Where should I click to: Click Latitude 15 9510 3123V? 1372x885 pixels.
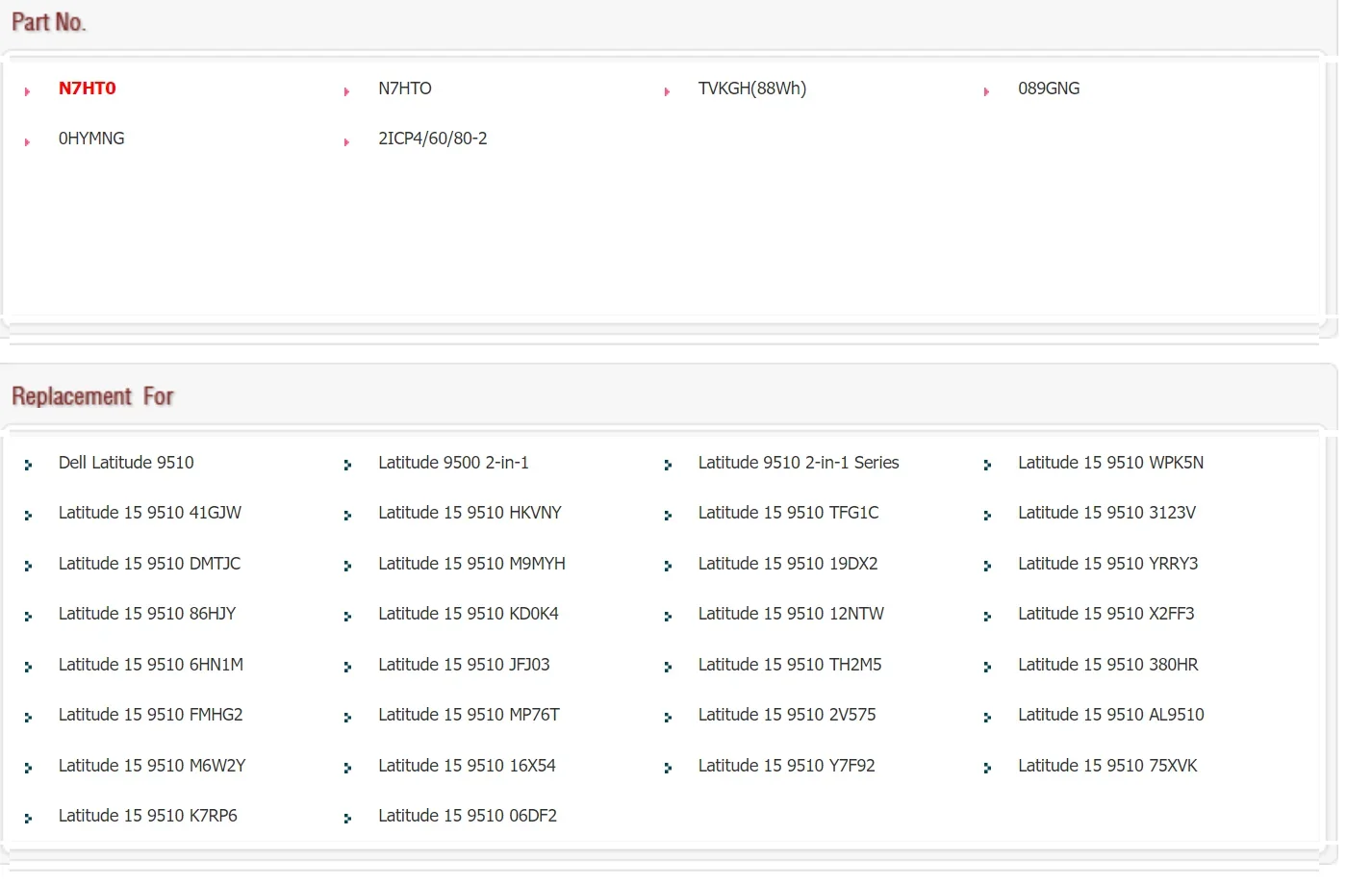tap(1107, 513)
